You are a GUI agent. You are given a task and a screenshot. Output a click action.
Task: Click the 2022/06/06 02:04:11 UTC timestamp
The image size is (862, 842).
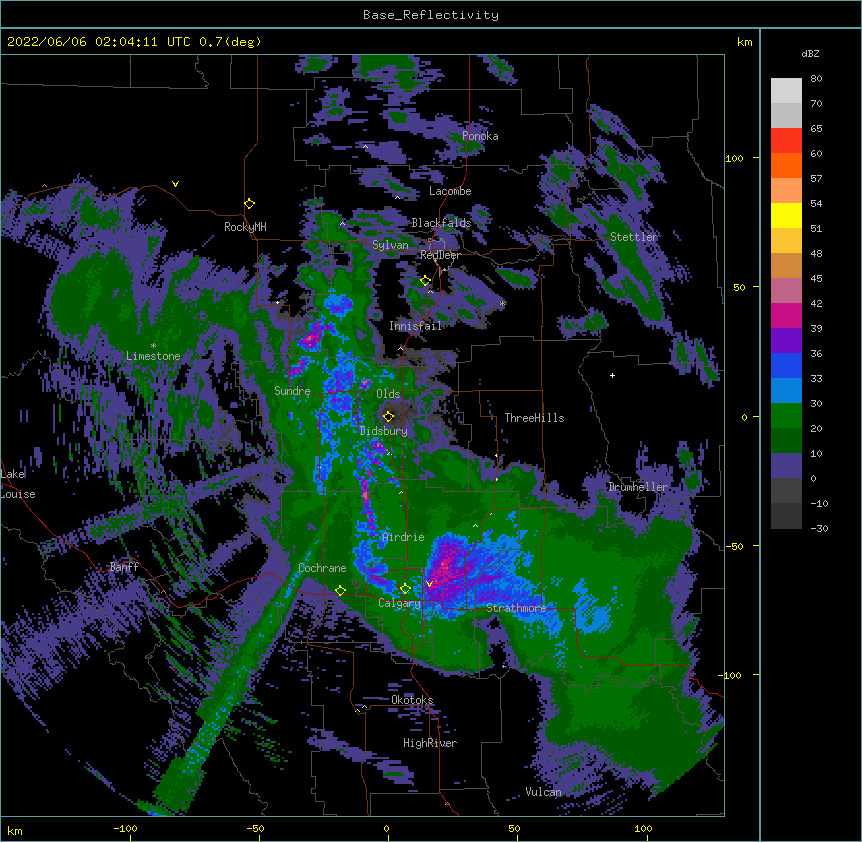100,42
